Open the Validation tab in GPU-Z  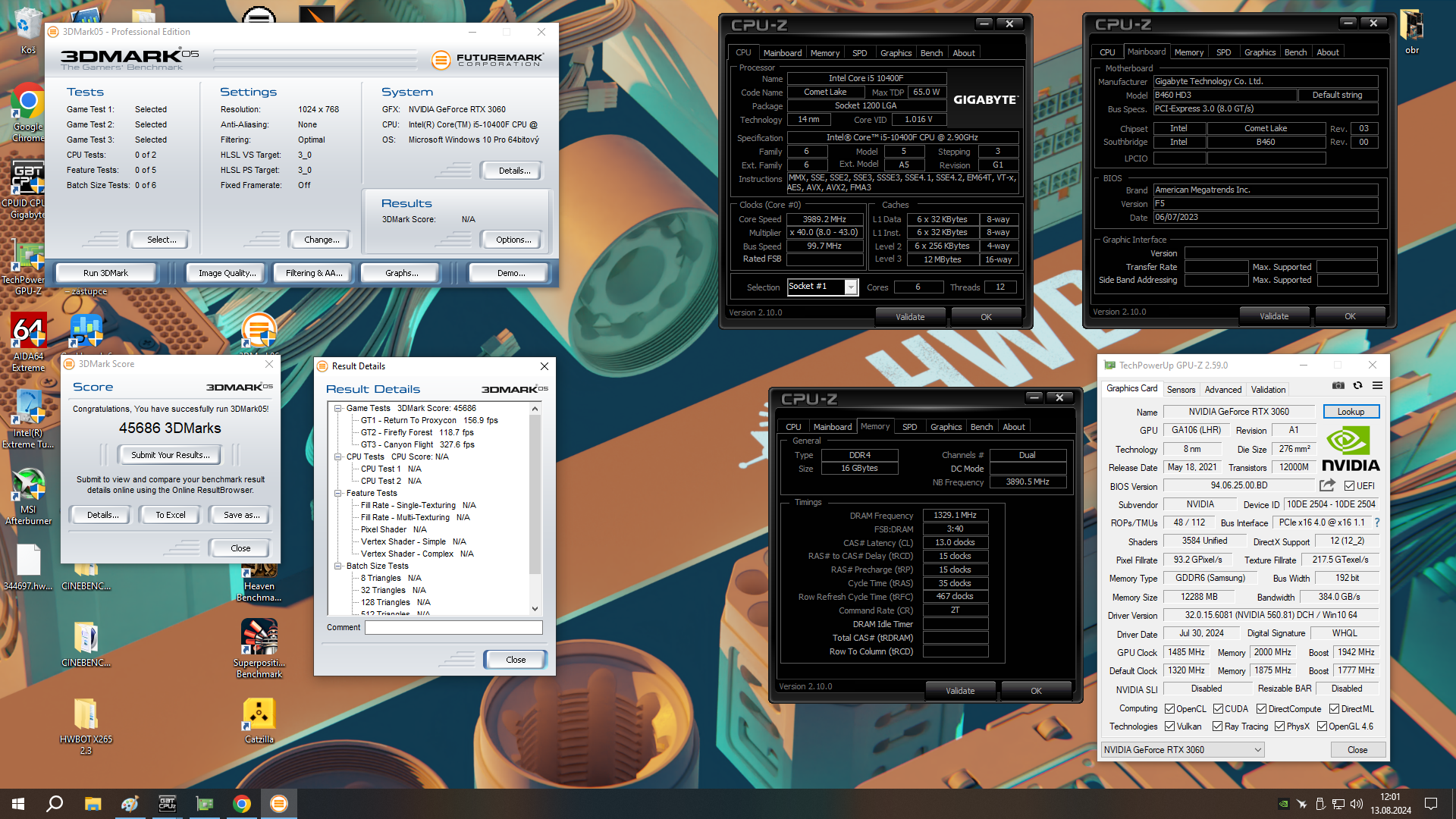pyautogui.click(x=1268, y=390)
